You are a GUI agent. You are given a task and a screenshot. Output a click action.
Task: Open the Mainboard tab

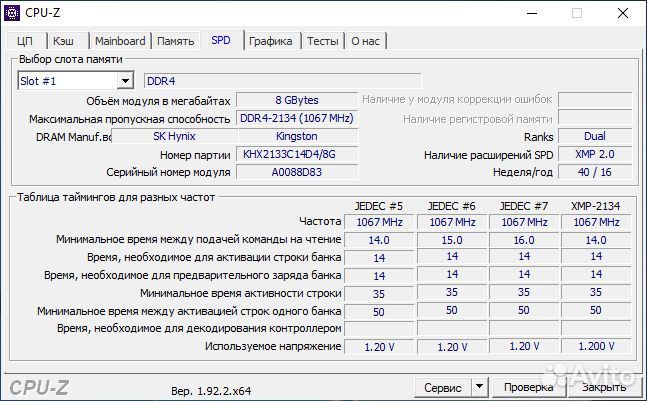[120, 41]
